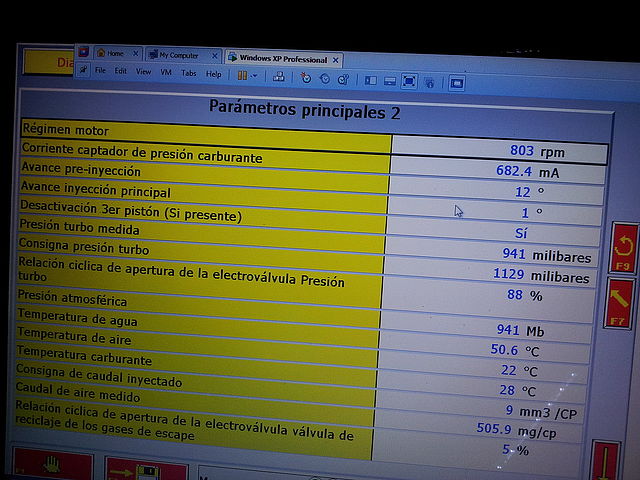Click the send Ctrl+Alt+Del toolbar icon
This screenshot has width=640, height=480.
[x=276, y=76]
